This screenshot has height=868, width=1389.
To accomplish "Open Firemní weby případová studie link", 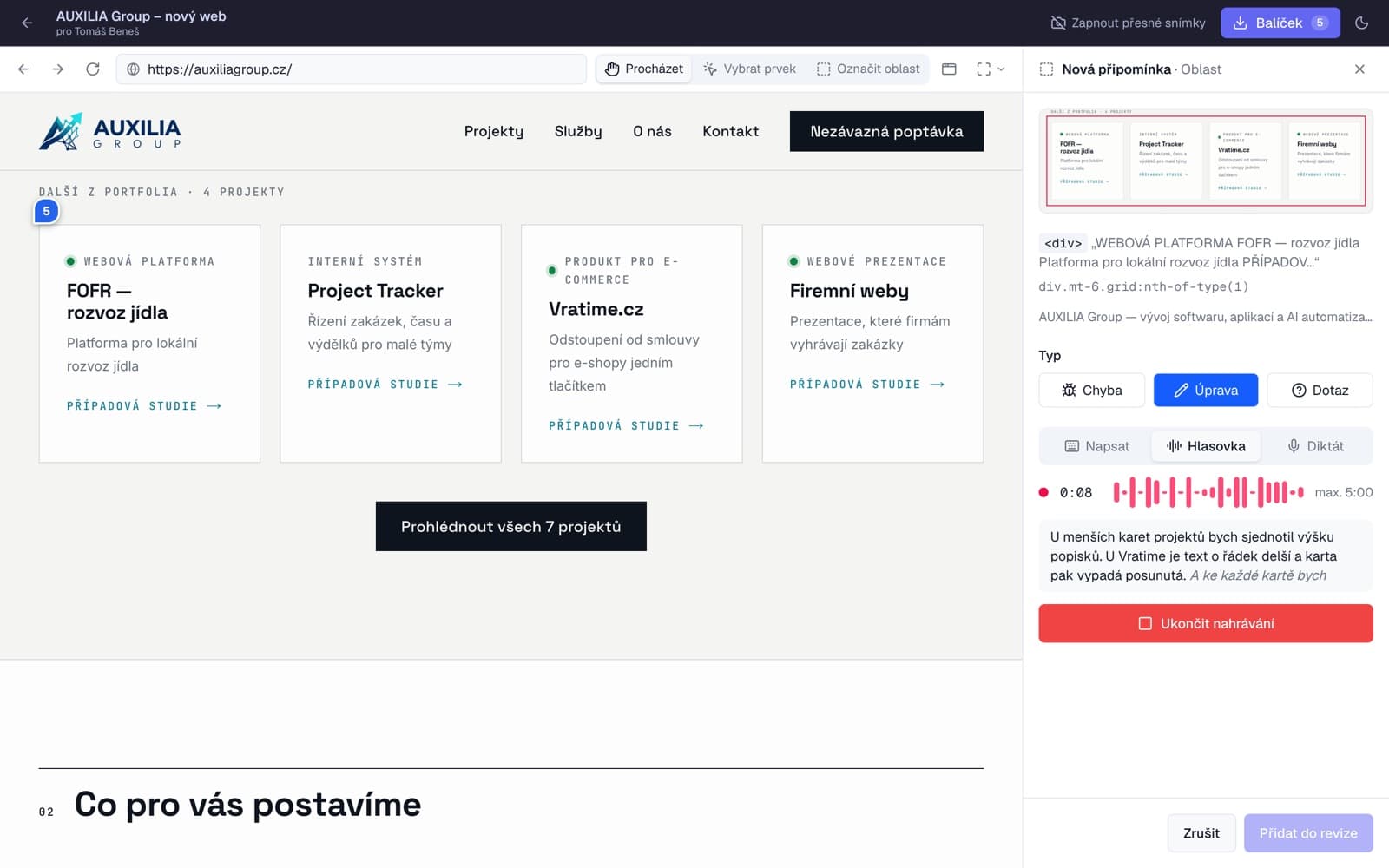I will tap(867, 385).
